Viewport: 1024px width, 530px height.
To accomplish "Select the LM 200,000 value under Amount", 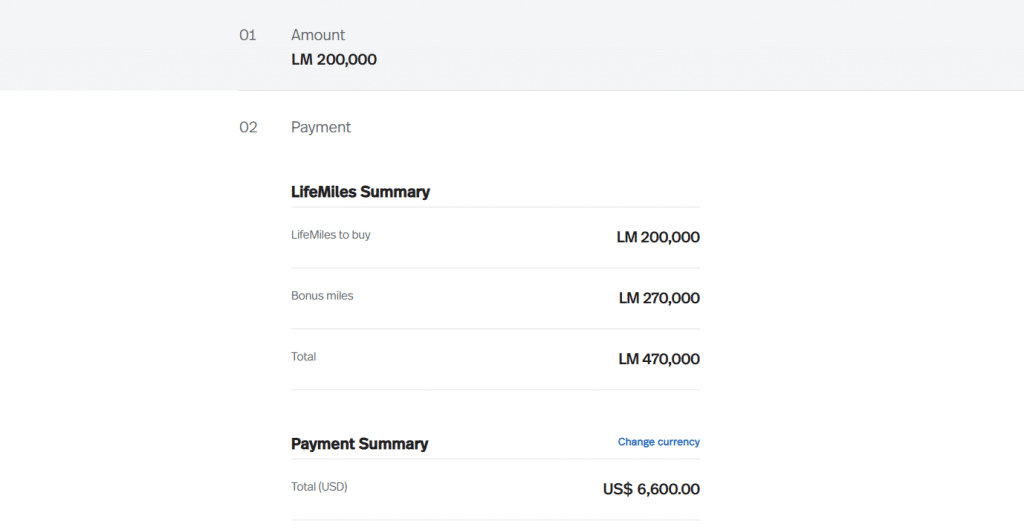I will [334, 60].
